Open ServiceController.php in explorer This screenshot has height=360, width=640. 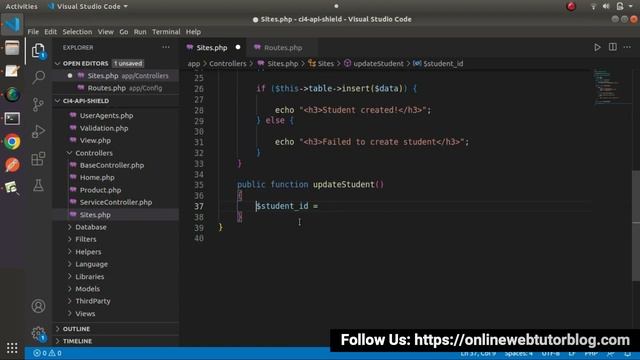pos(116,202)
